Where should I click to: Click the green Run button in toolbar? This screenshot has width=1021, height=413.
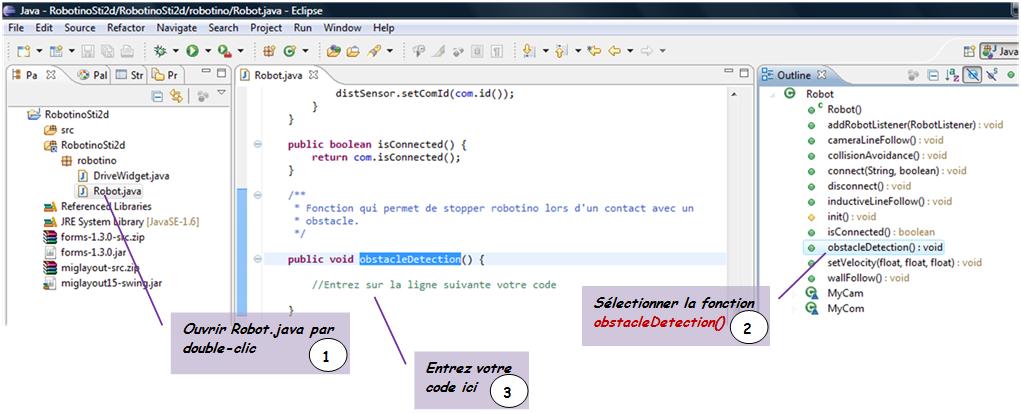coord(191,50)
